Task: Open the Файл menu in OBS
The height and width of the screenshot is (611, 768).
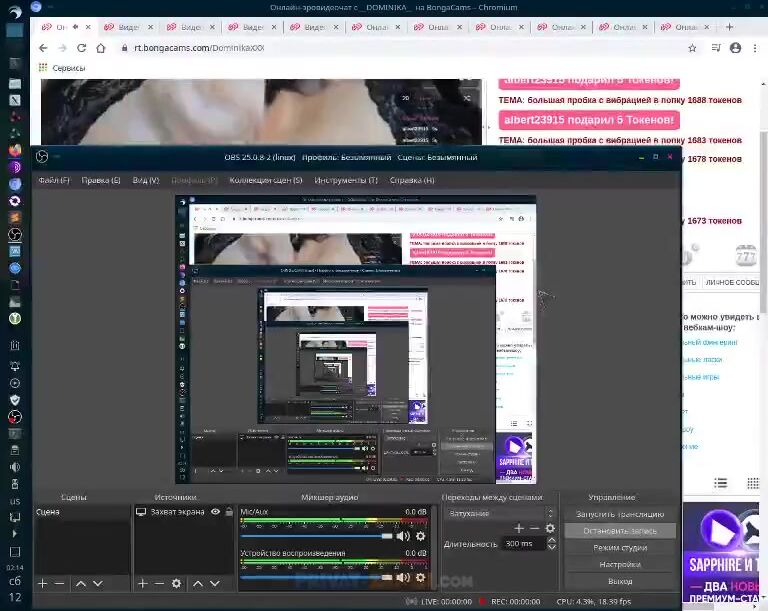Action: click(53, 180)
